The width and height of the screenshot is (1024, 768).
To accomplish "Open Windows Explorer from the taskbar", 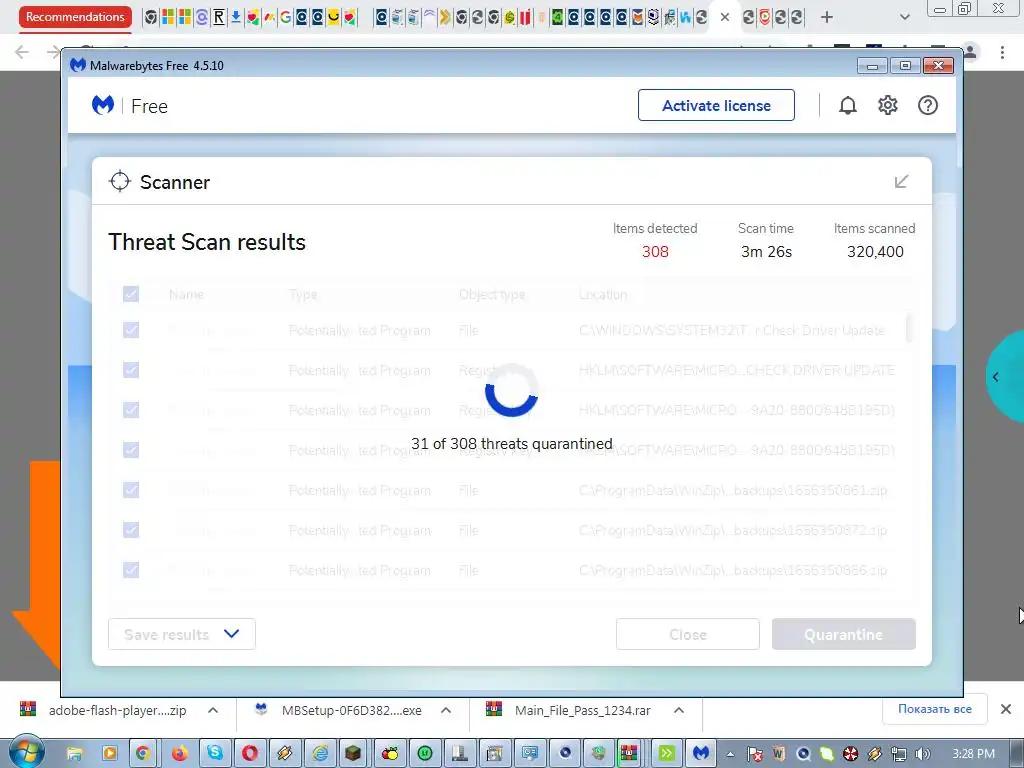I will (x=75, y=754).
